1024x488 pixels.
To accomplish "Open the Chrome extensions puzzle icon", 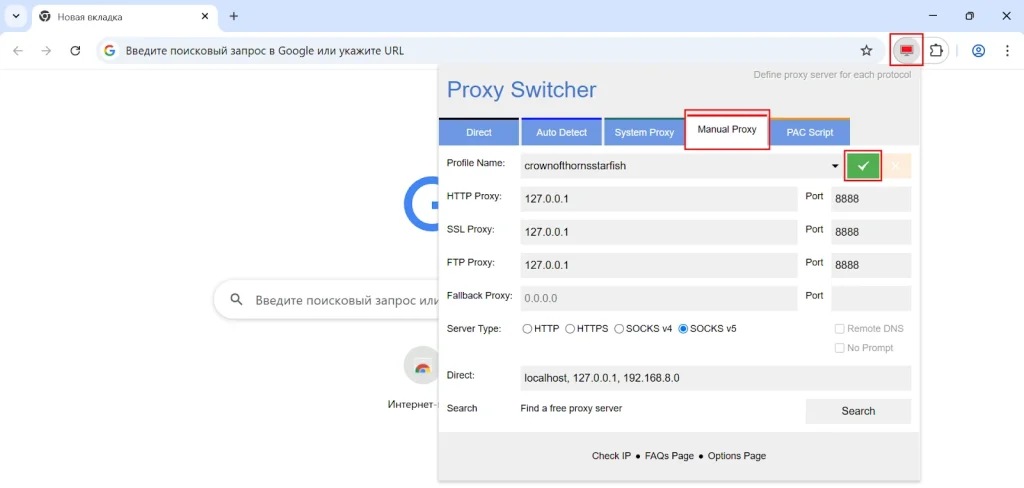I will tap(936, 50).
